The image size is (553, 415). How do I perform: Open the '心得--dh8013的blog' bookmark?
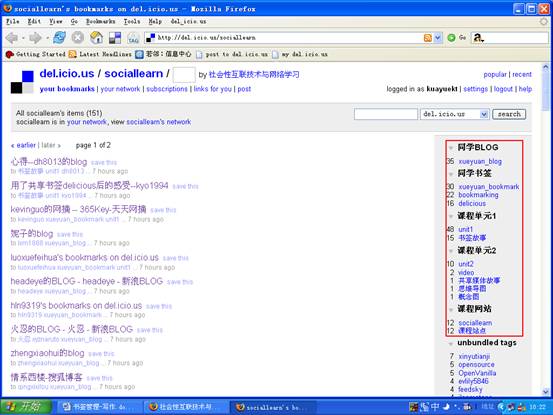coord(49,162)
